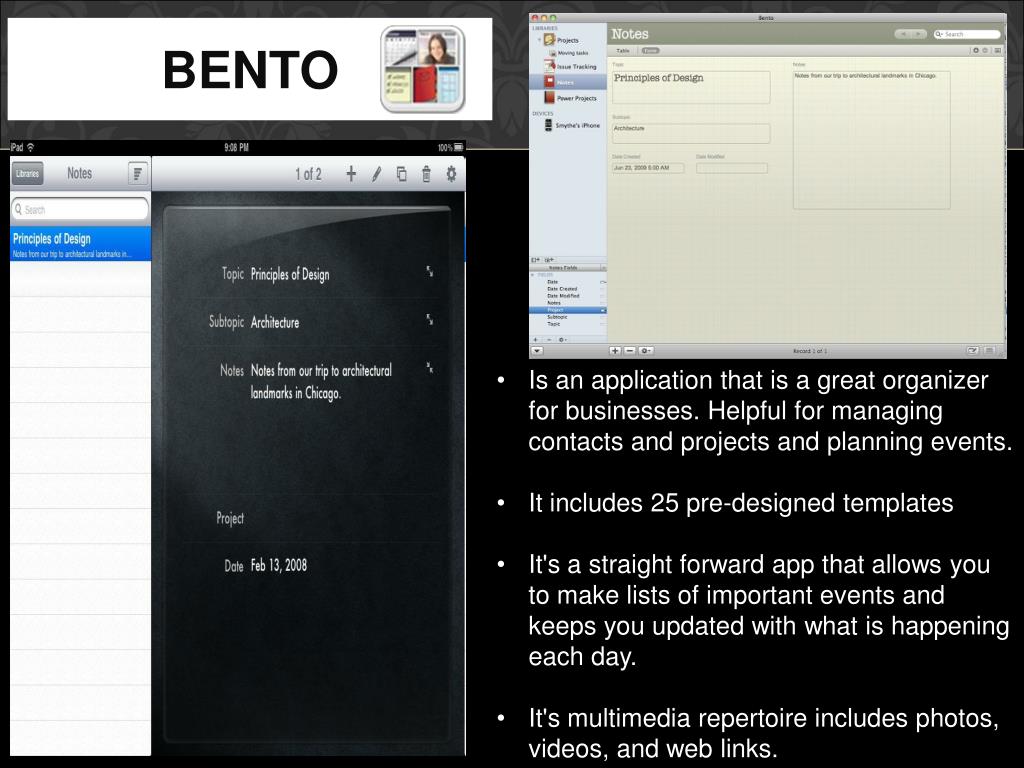Viewport: 1024px width, 768px height.
Task: Select the Principles of Design note in iPad list
Action: 80,244
